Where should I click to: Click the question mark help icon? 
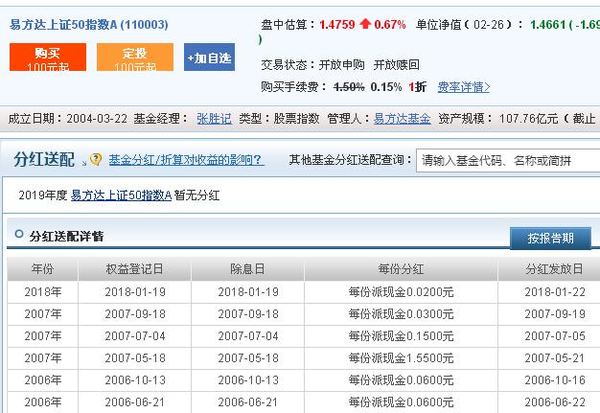coord(96,159)
